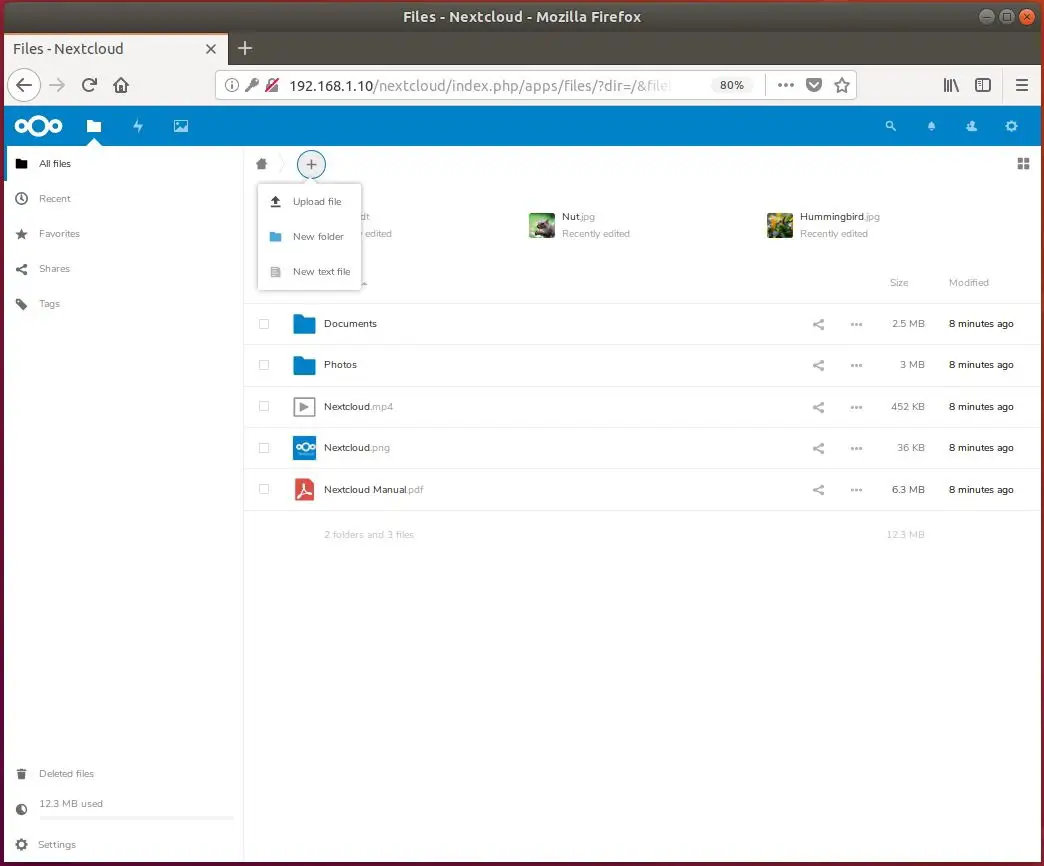Click the Nextcloud logo
This screenshot has height=866, width=1044.
coord(39,126)
